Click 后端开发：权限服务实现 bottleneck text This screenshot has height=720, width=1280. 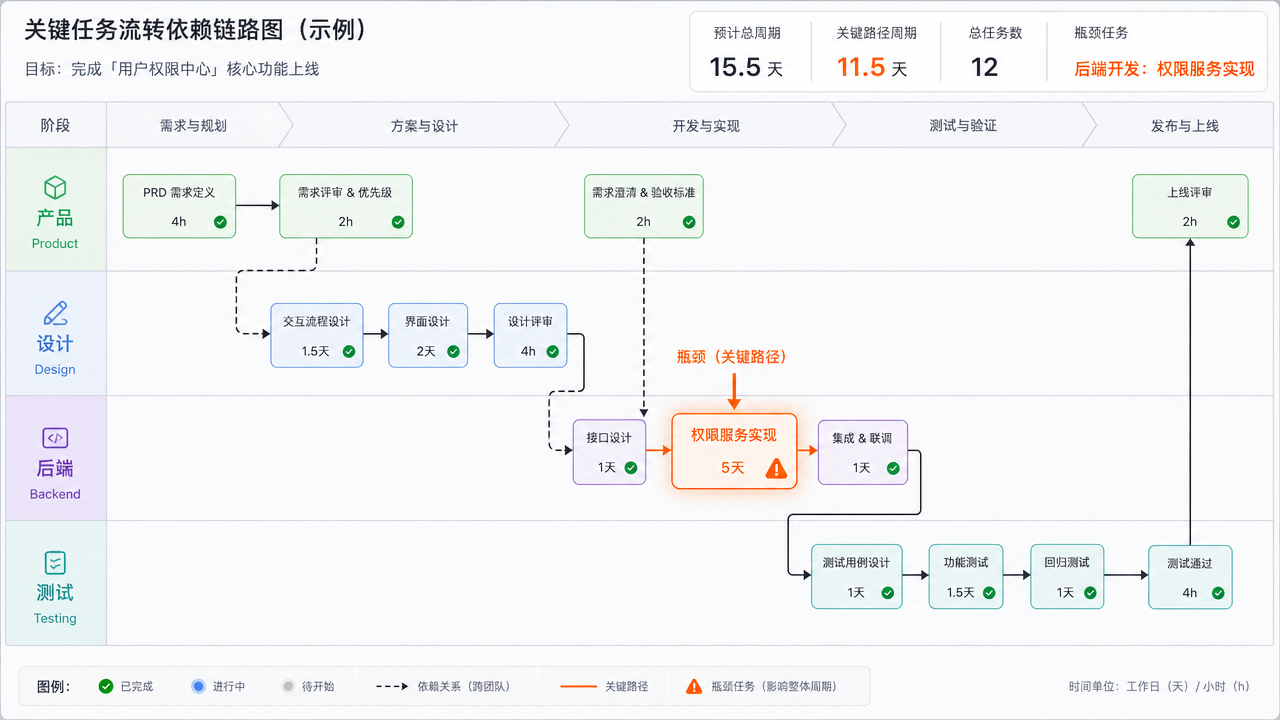click(x=1164, y=69)
